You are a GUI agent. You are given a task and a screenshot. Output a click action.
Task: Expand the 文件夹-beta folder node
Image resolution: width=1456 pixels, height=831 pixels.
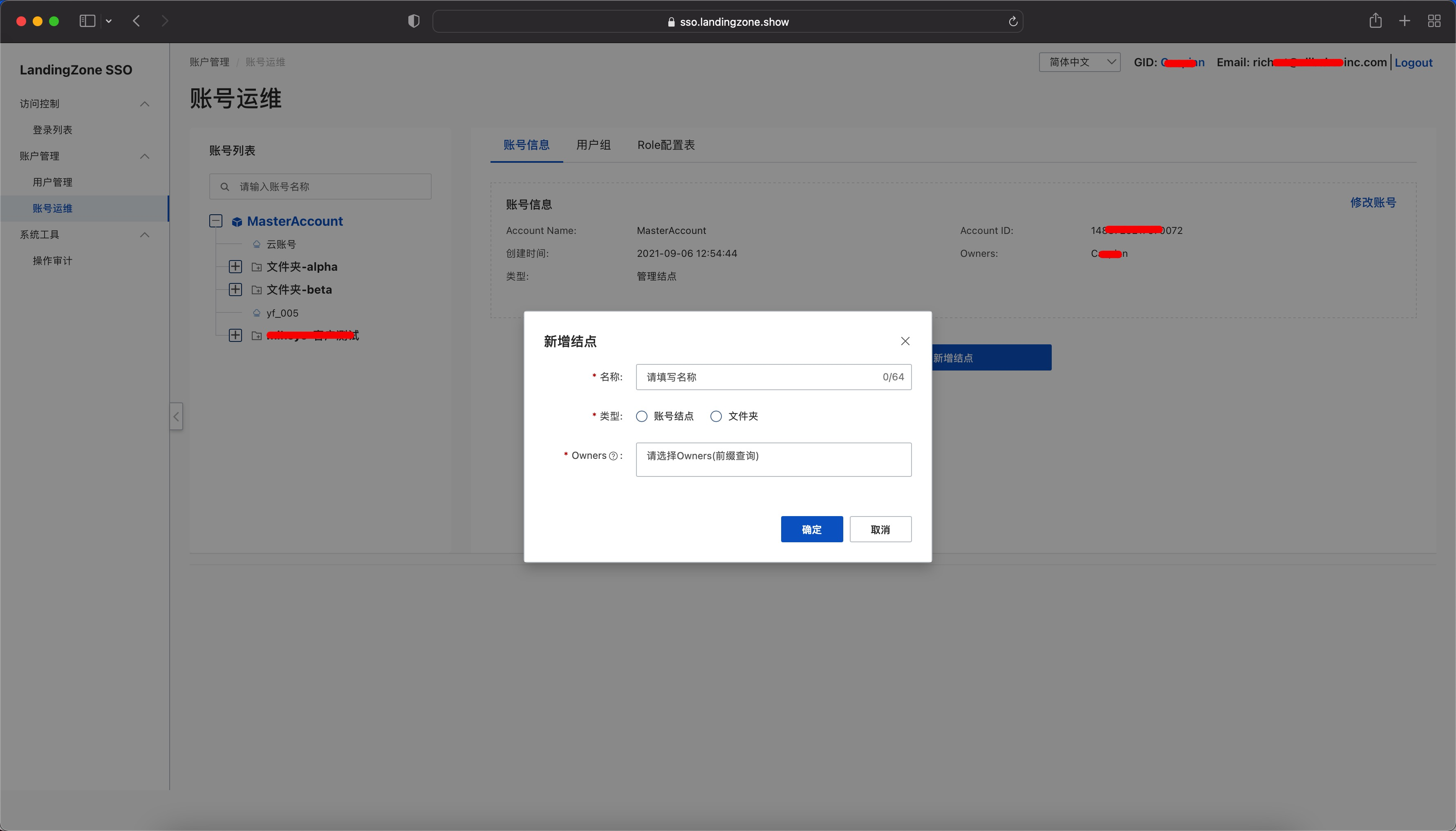pos(235,290)
